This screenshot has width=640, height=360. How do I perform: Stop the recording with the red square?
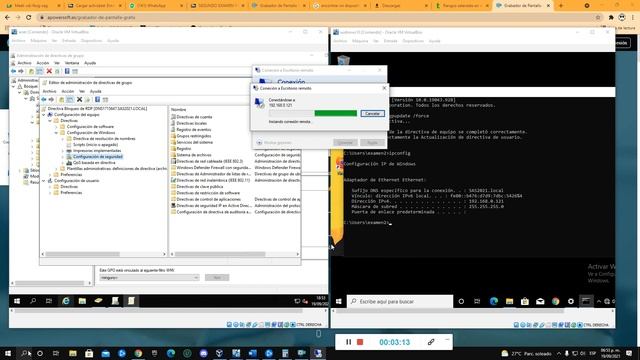click(x=360, y=342)
